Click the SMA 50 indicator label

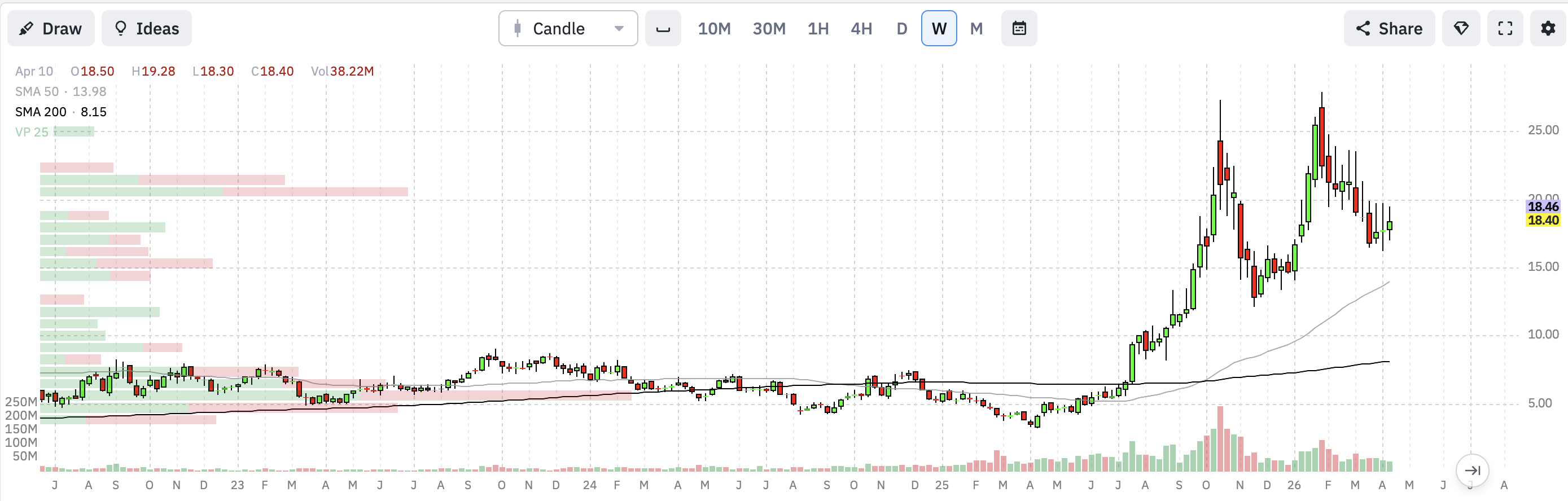(61, 91)
